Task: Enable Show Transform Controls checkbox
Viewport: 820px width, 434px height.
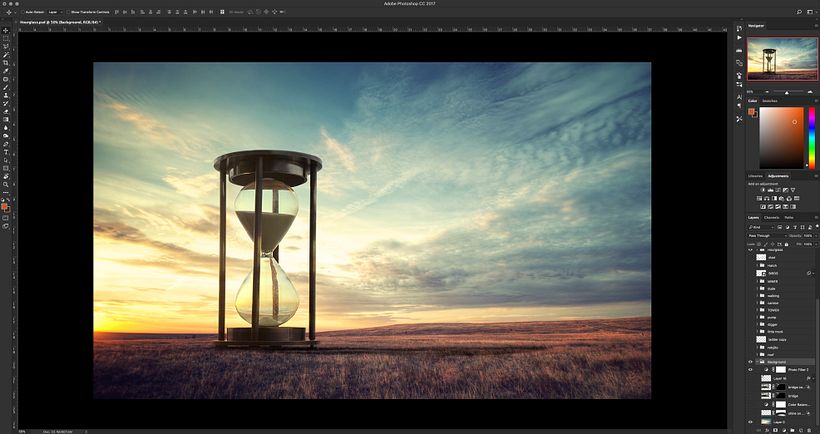Action: (68, 12)
